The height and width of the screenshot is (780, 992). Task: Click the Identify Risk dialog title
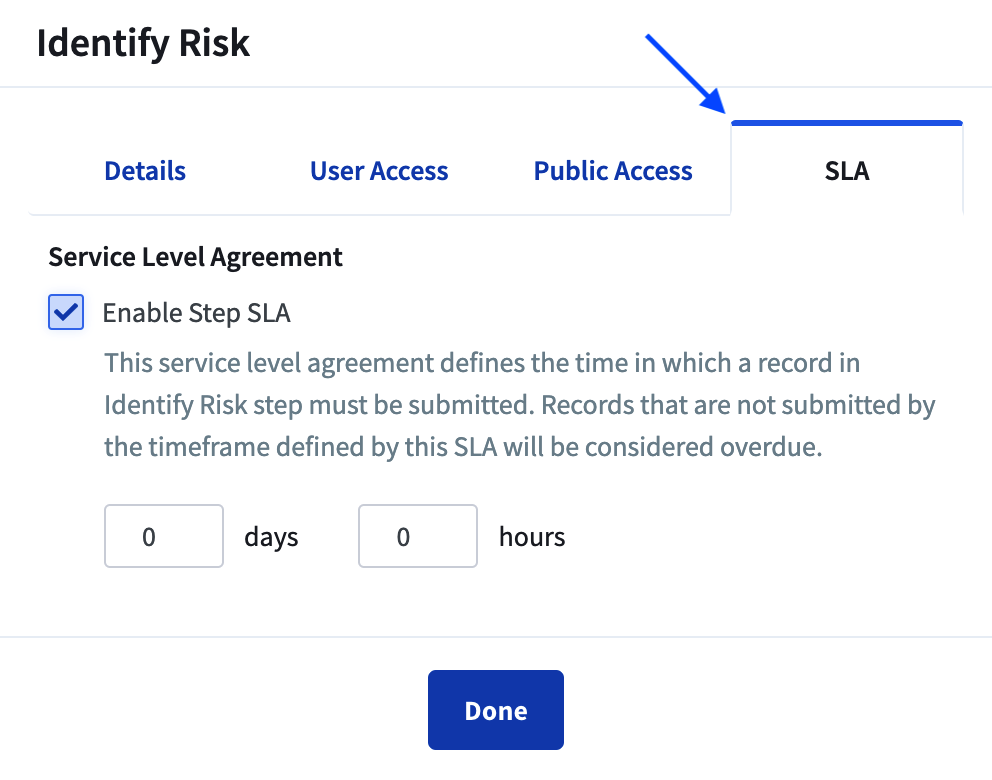(143, 44)
